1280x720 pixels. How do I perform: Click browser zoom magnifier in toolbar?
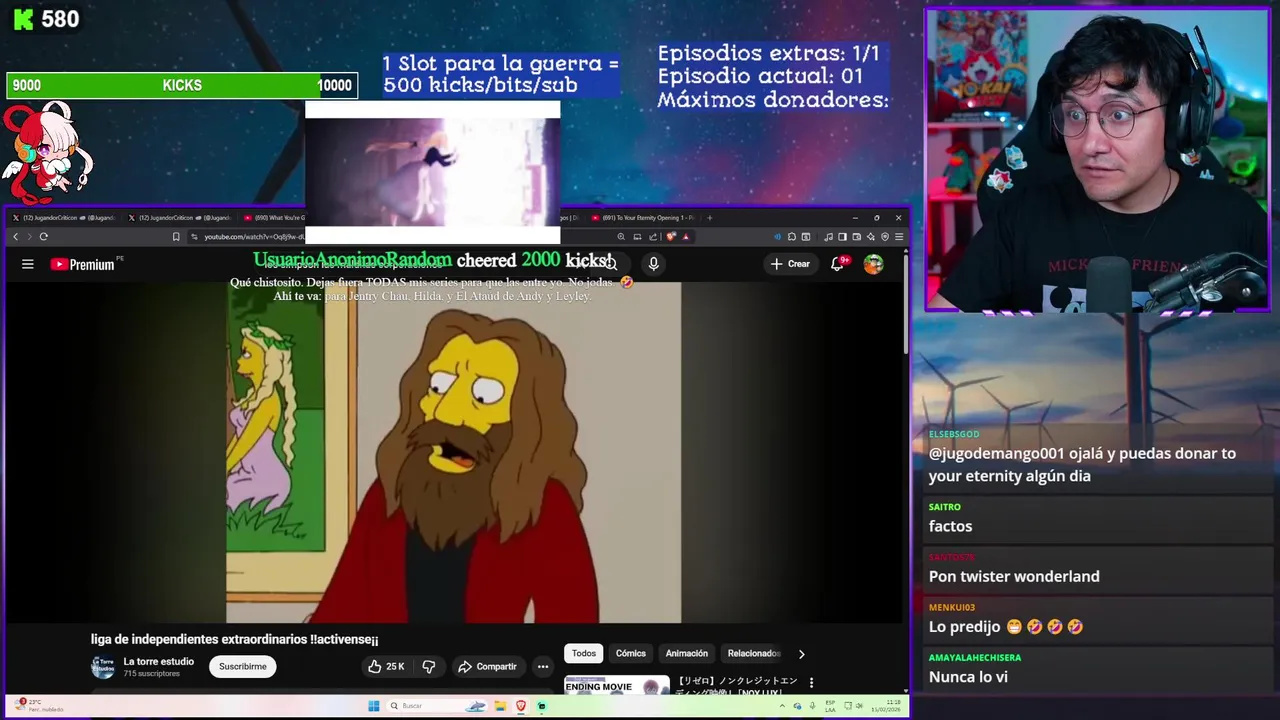pyautogui.click(x=621, y=237)
